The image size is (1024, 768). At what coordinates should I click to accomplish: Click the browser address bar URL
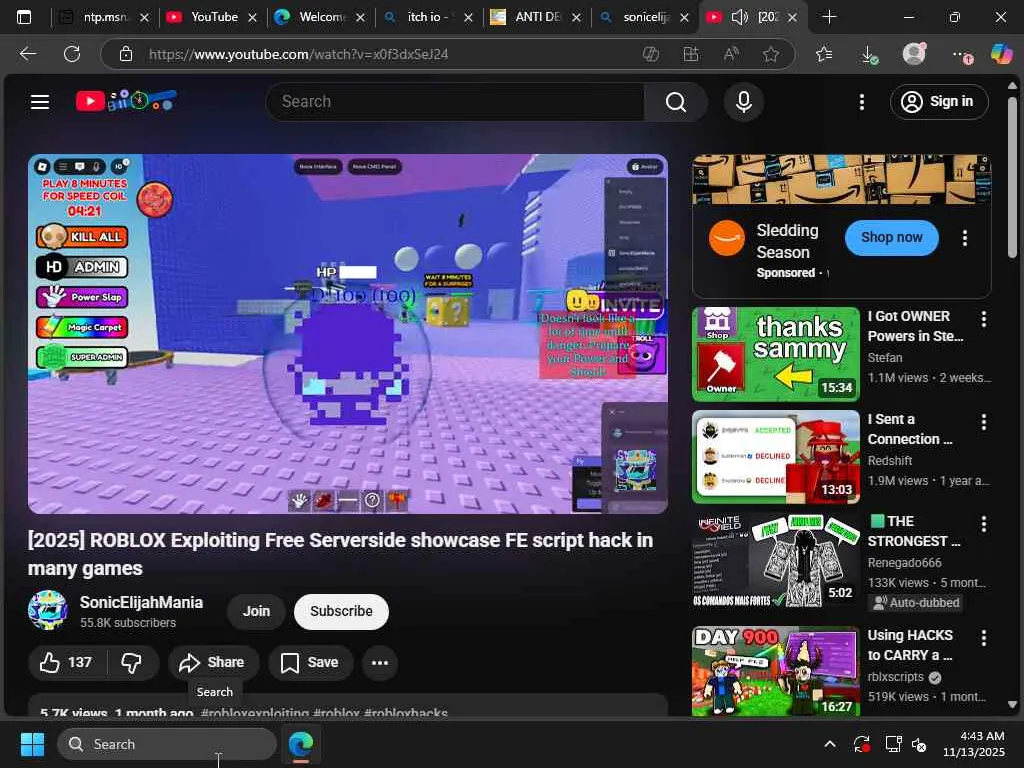(x=298, y=54)
